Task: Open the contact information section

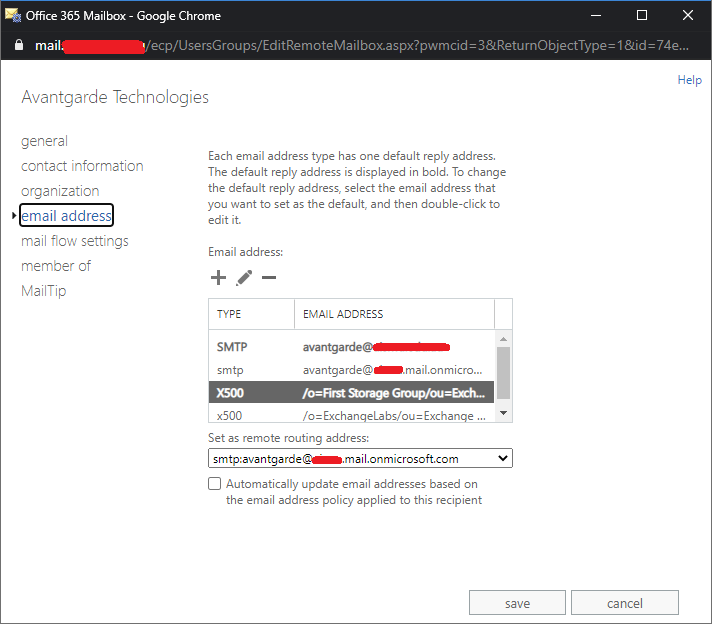Action: [x=82, y=166]
